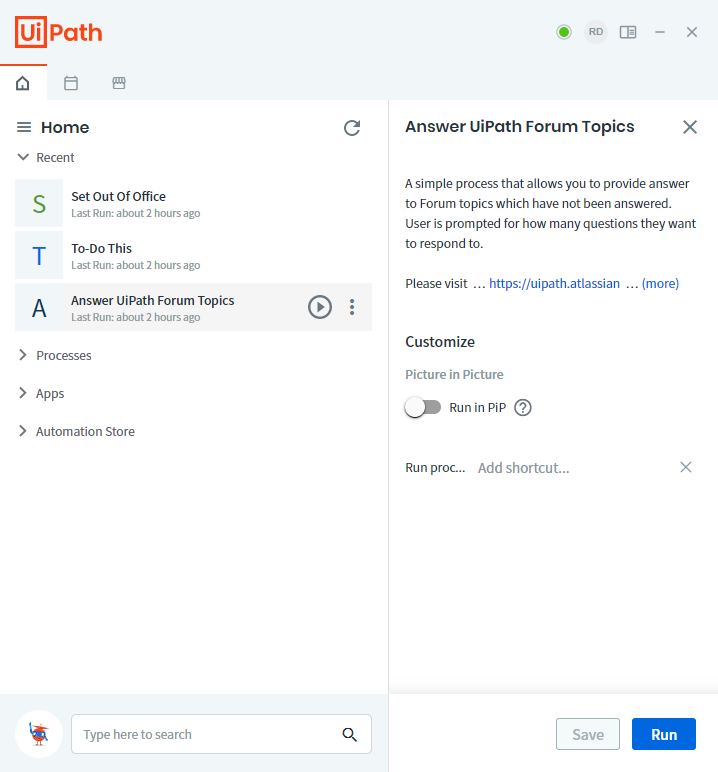718x772 pixels.
Task: Click the robot assistant avatar icon
Action: pos(39,734)
